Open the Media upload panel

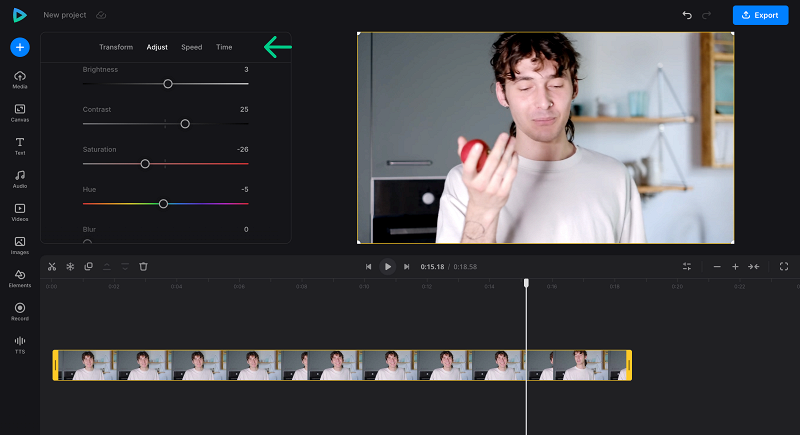point(20,80)
